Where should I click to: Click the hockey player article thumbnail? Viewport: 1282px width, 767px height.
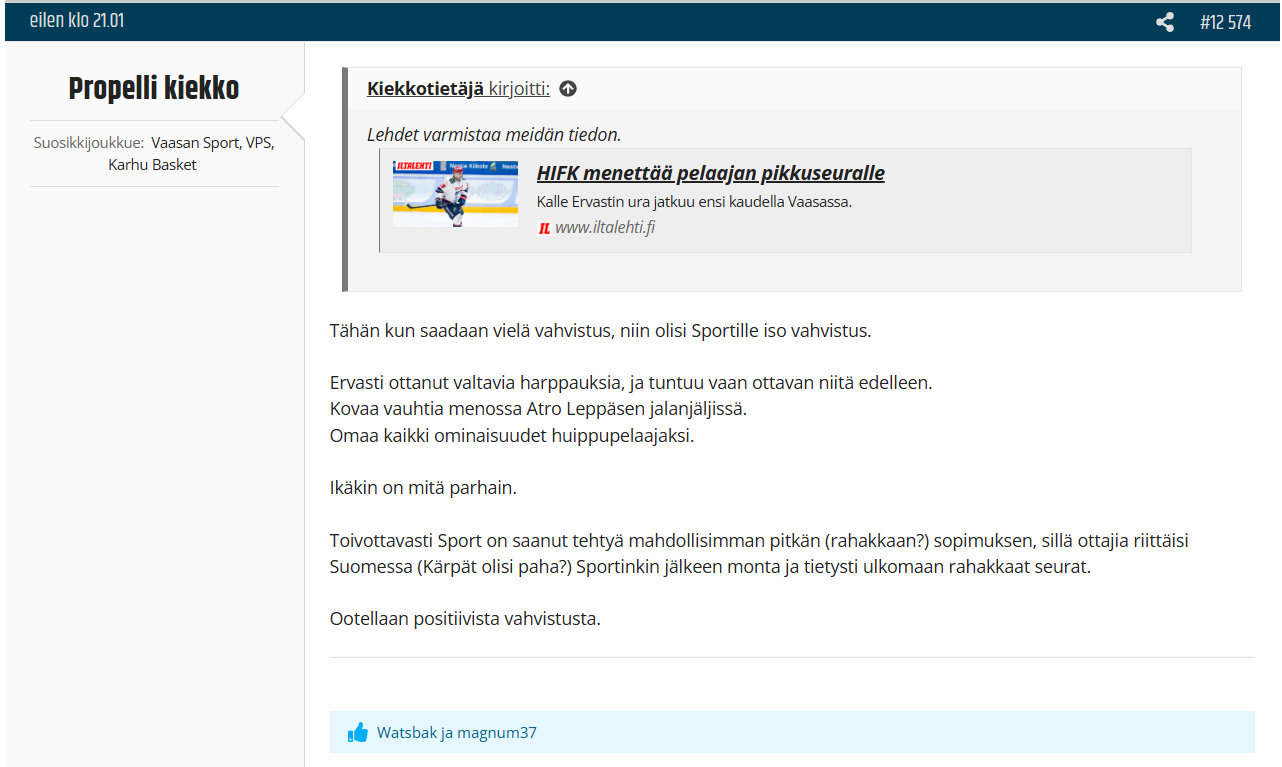click(x=455, y=194)
